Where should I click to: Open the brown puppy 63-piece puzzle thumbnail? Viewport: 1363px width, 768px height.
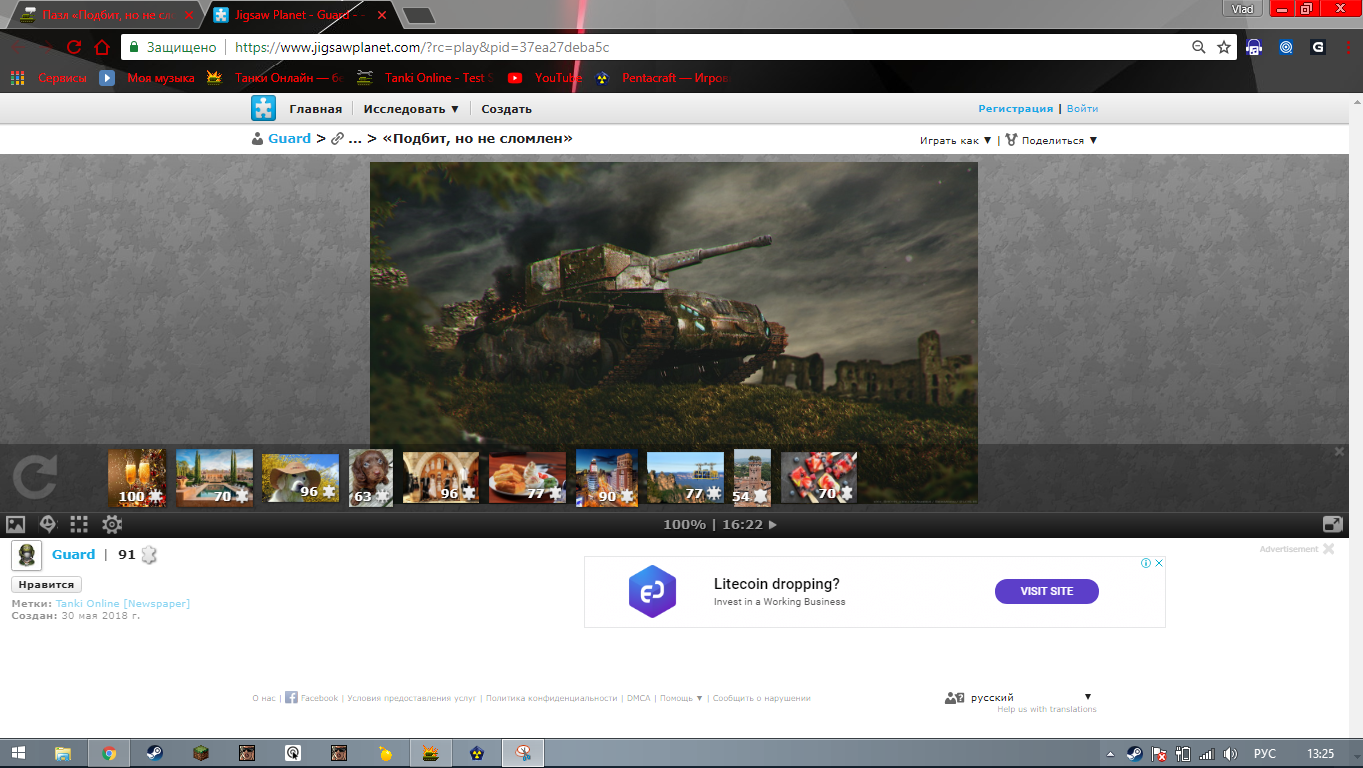coord(371,478)
